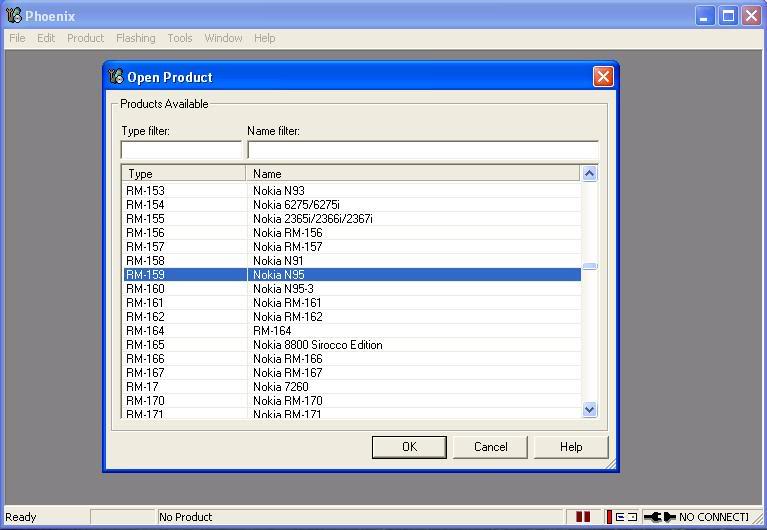Select the RM-167 type cell

click(145, 373)
